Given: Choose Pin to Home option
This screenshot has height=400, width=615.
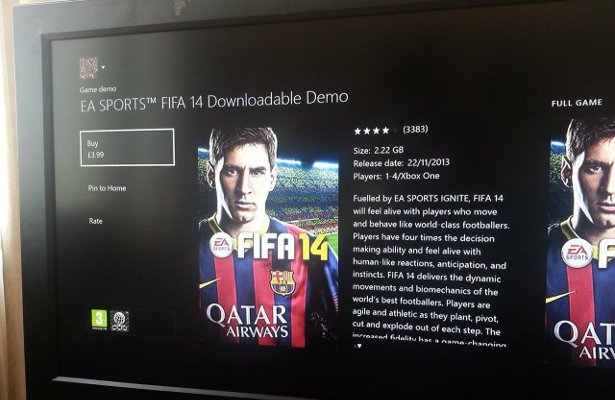Looking at the screenshot, I should point(107,188).
